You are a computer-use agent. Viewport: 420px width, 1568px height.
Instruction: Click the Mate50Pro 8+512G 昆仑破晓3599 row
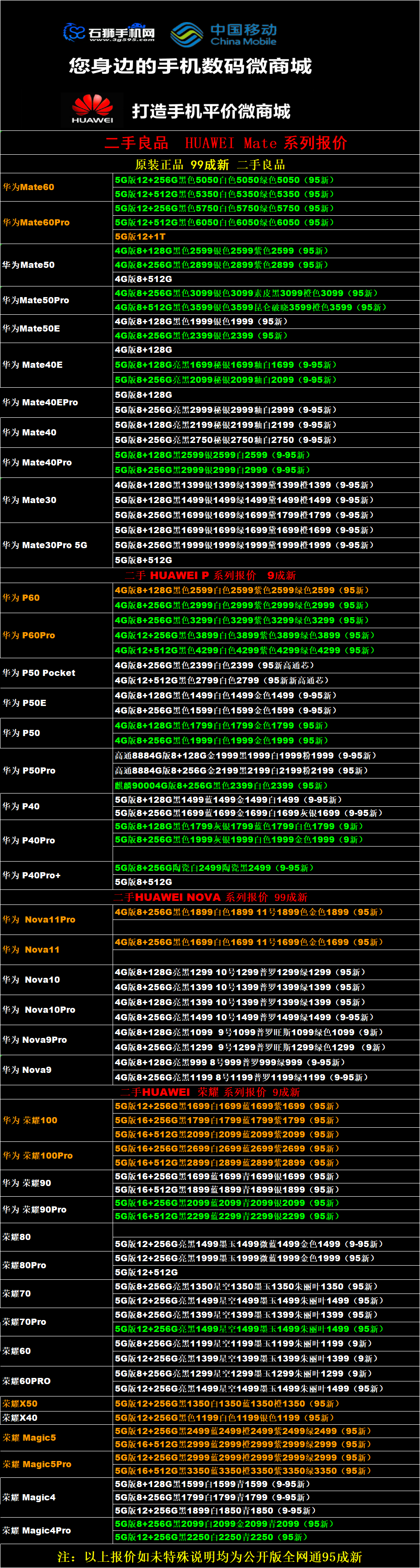[266, 307]
